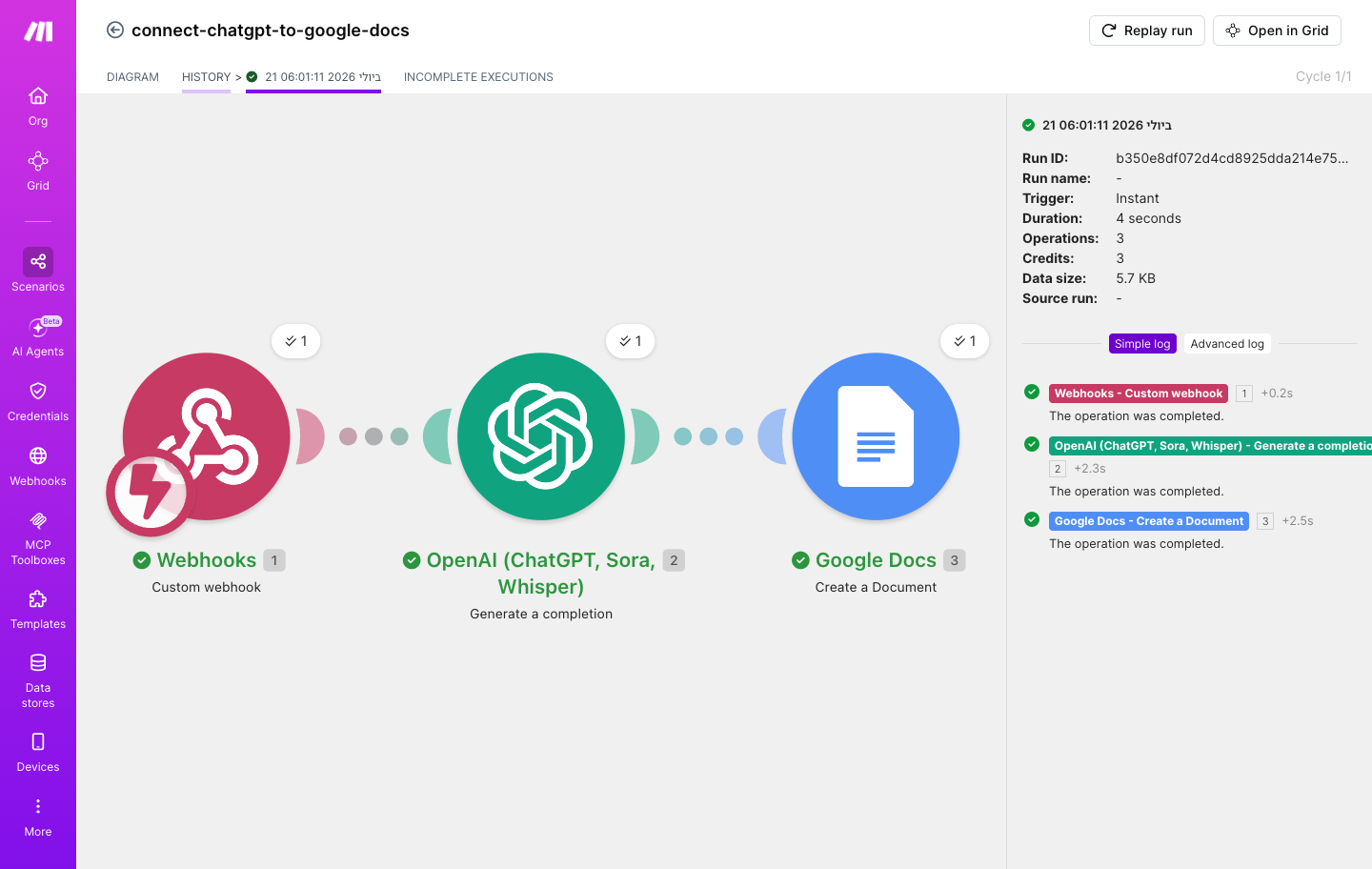The height and width of the screenshot is (869, 1372).
Task: Click the module number 1 badge beside Webhooks
Action: 274,560
